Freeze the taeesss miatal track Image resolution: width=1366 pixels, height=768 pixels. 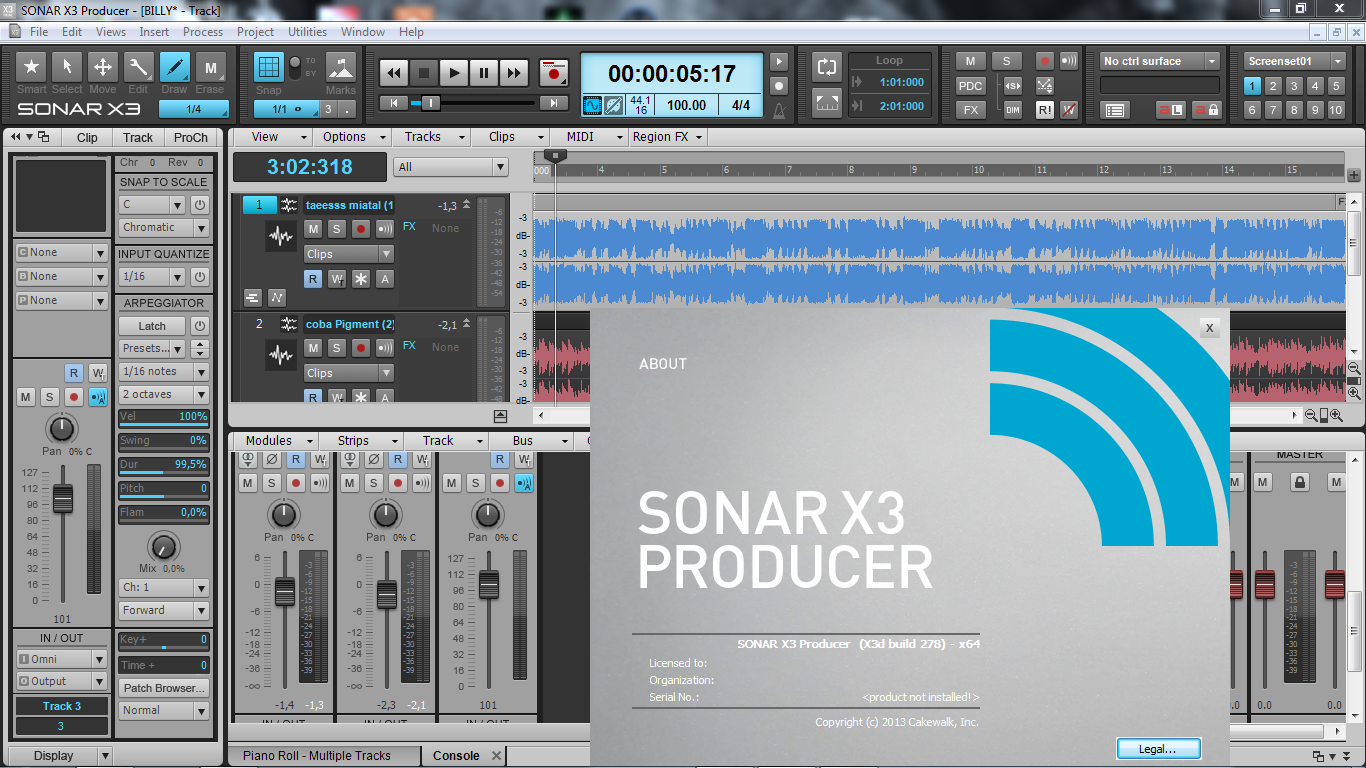tap(360, 279)
